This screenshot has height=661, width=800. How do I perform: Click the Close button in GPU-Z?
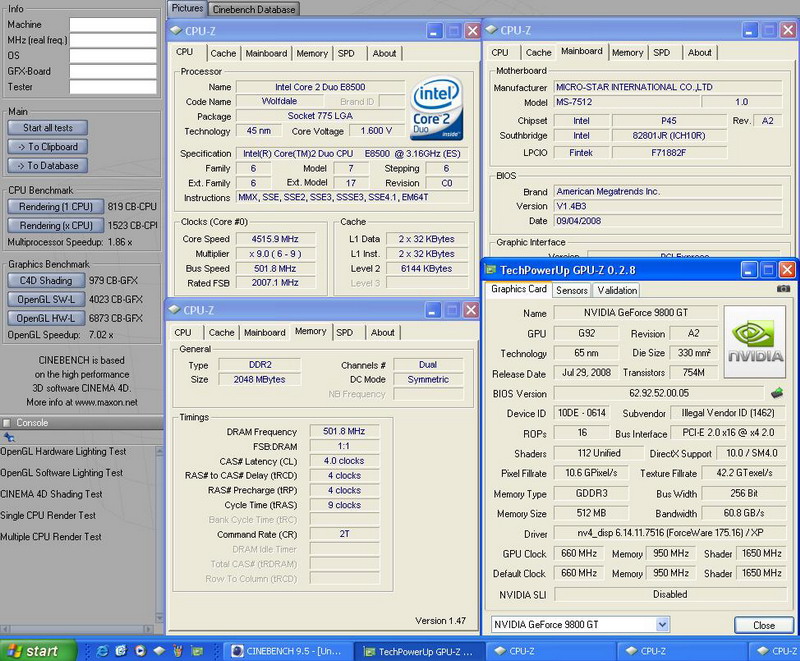pyautogui.click(x=763, y=625)
